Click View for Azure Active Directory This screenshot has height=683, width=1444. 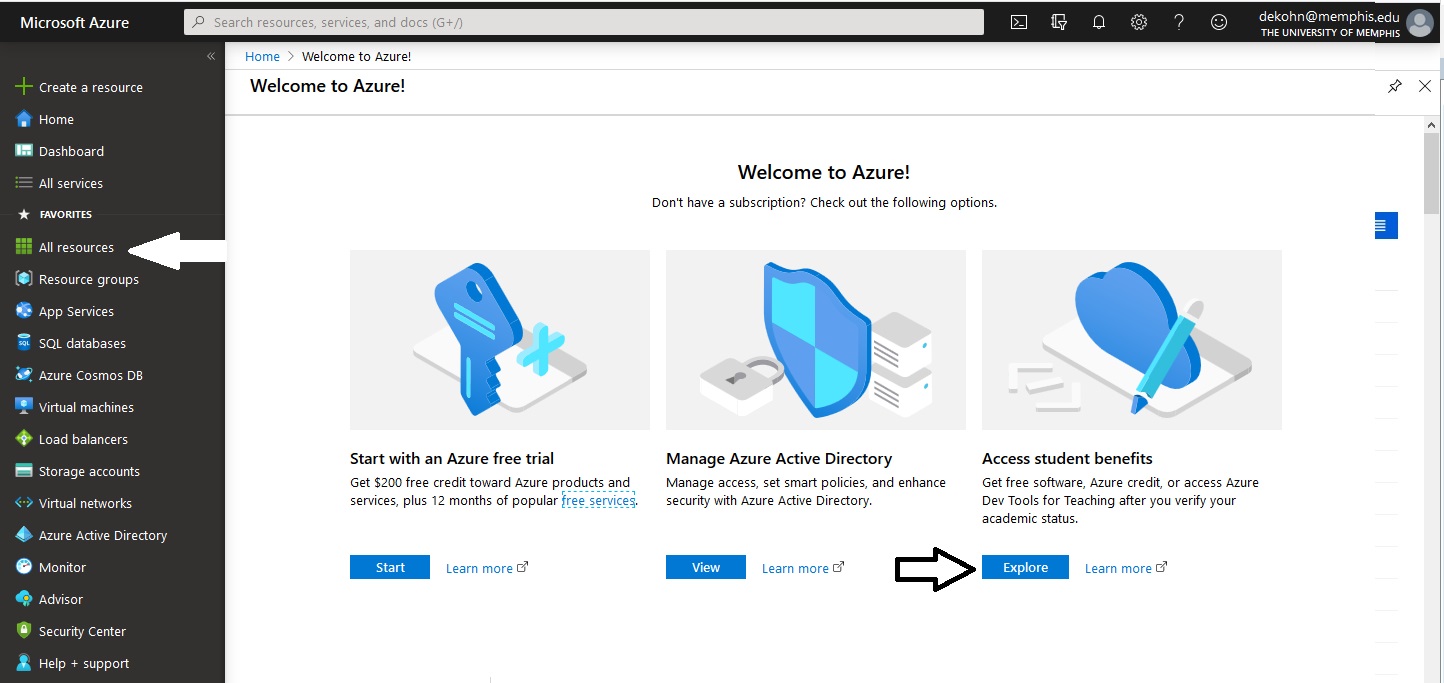tap(706, 567)
